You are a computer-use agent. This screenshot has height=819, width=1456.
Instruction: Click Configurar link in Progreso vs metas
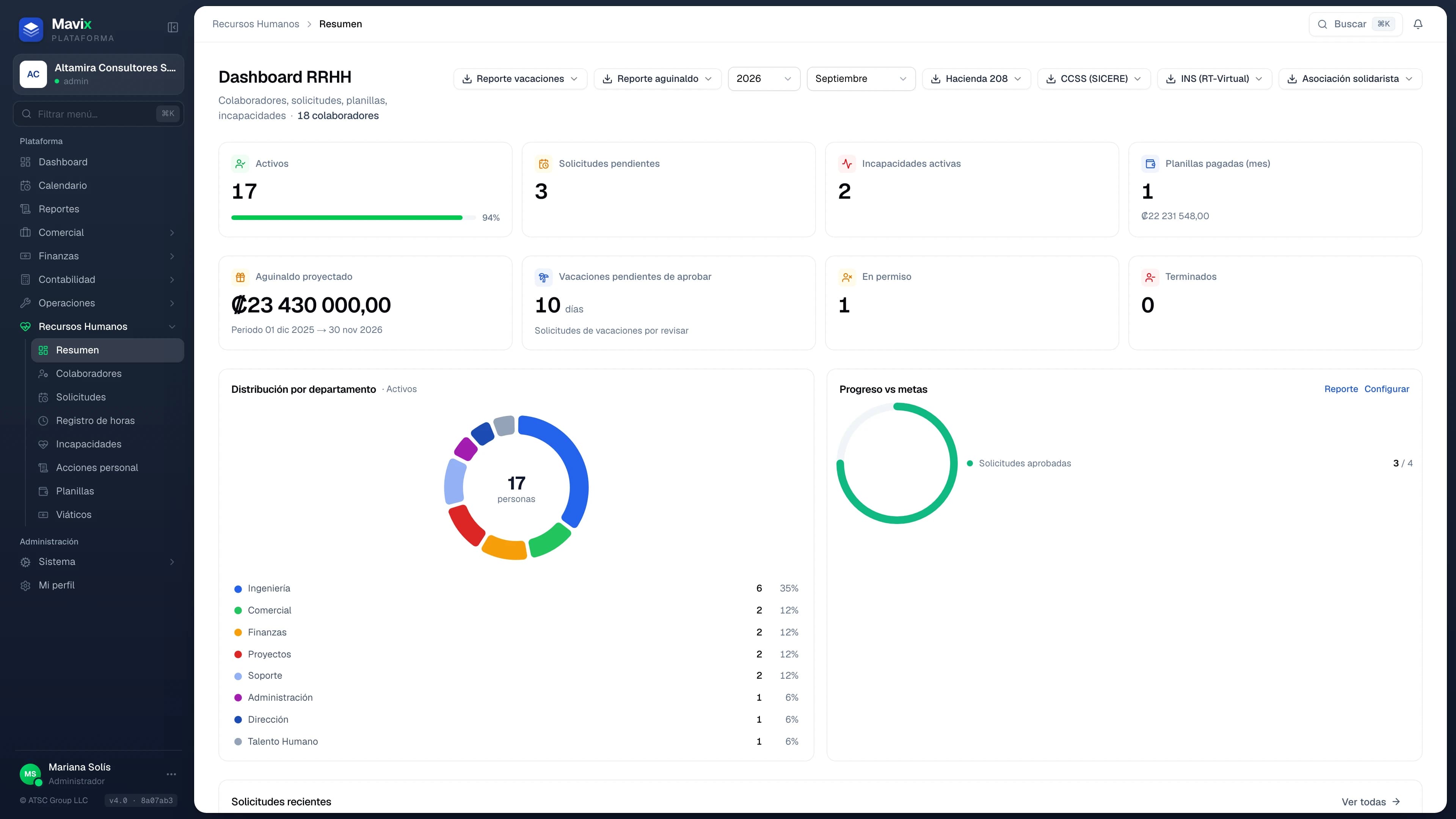pos(1387,389)
